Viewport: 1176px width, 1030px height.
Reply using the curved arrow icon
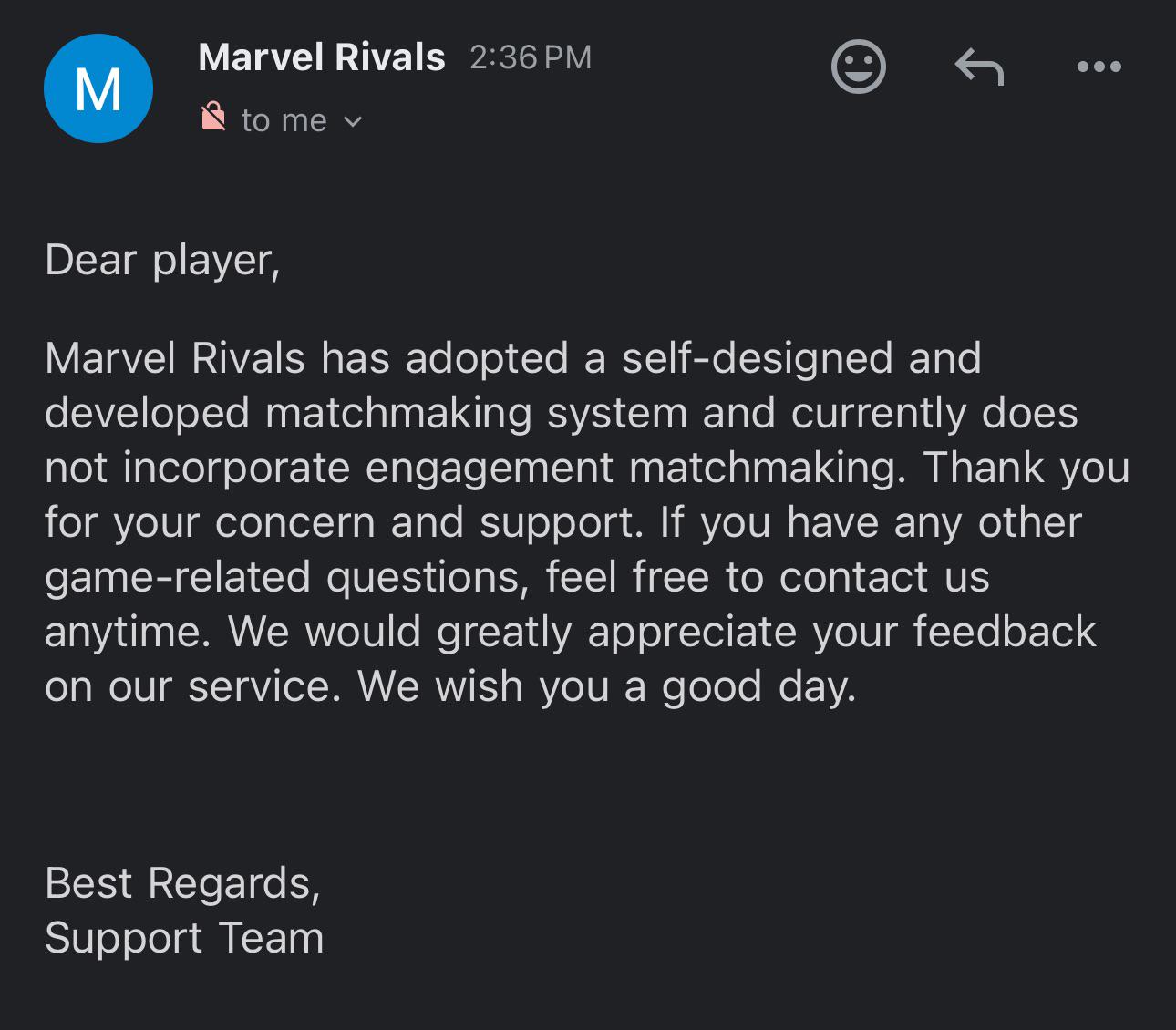(x=979, y=67)
